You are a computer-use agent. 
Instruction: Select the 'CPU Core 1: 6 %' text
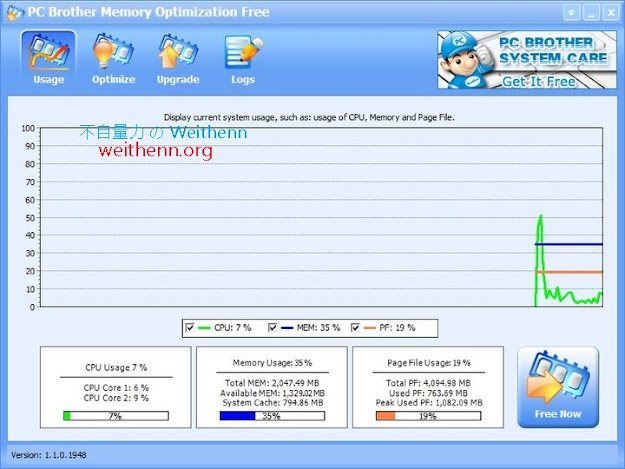[x=116, y=387]
